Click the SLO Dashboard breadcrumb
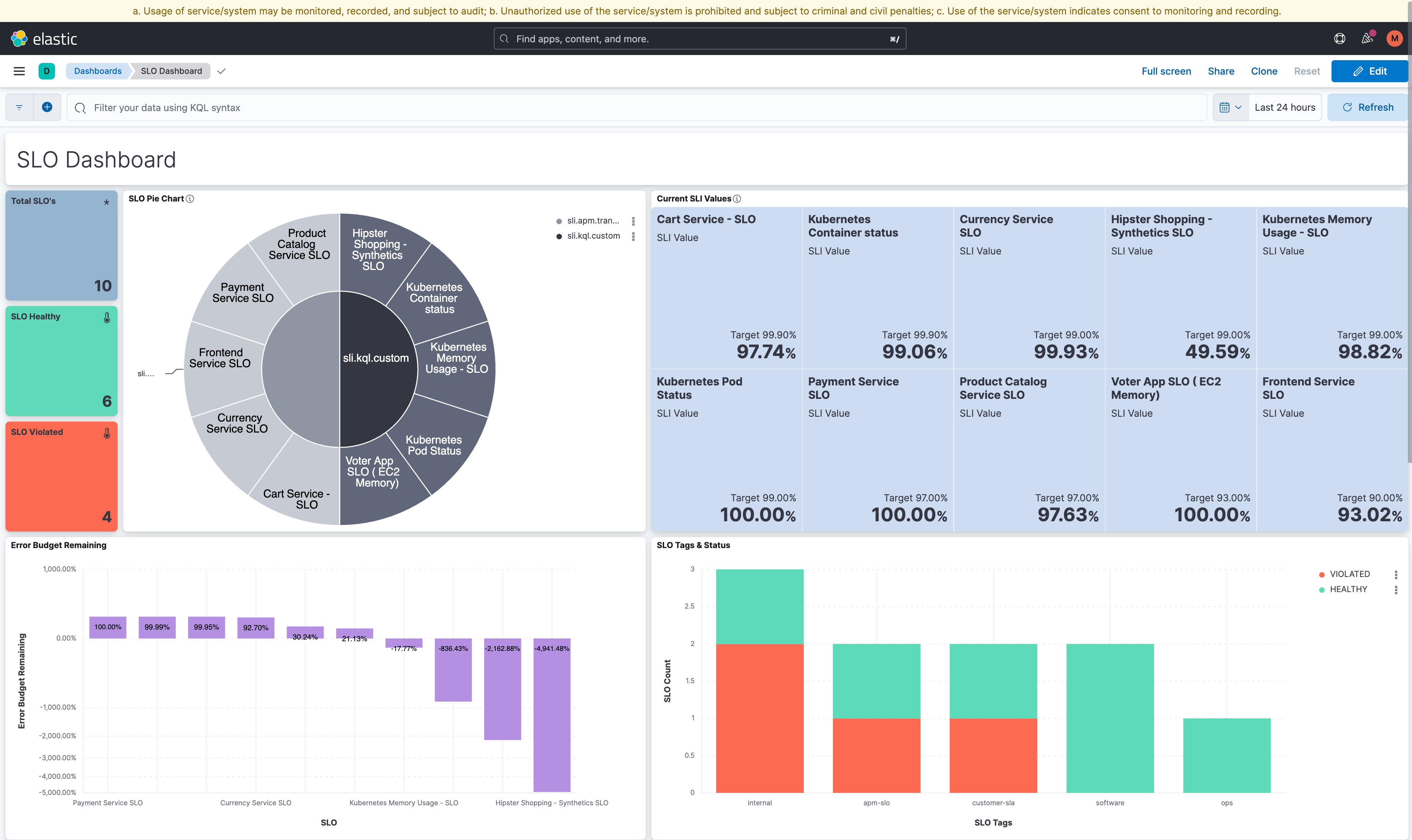The image size is (1412, 840). [x=172, y=71]
